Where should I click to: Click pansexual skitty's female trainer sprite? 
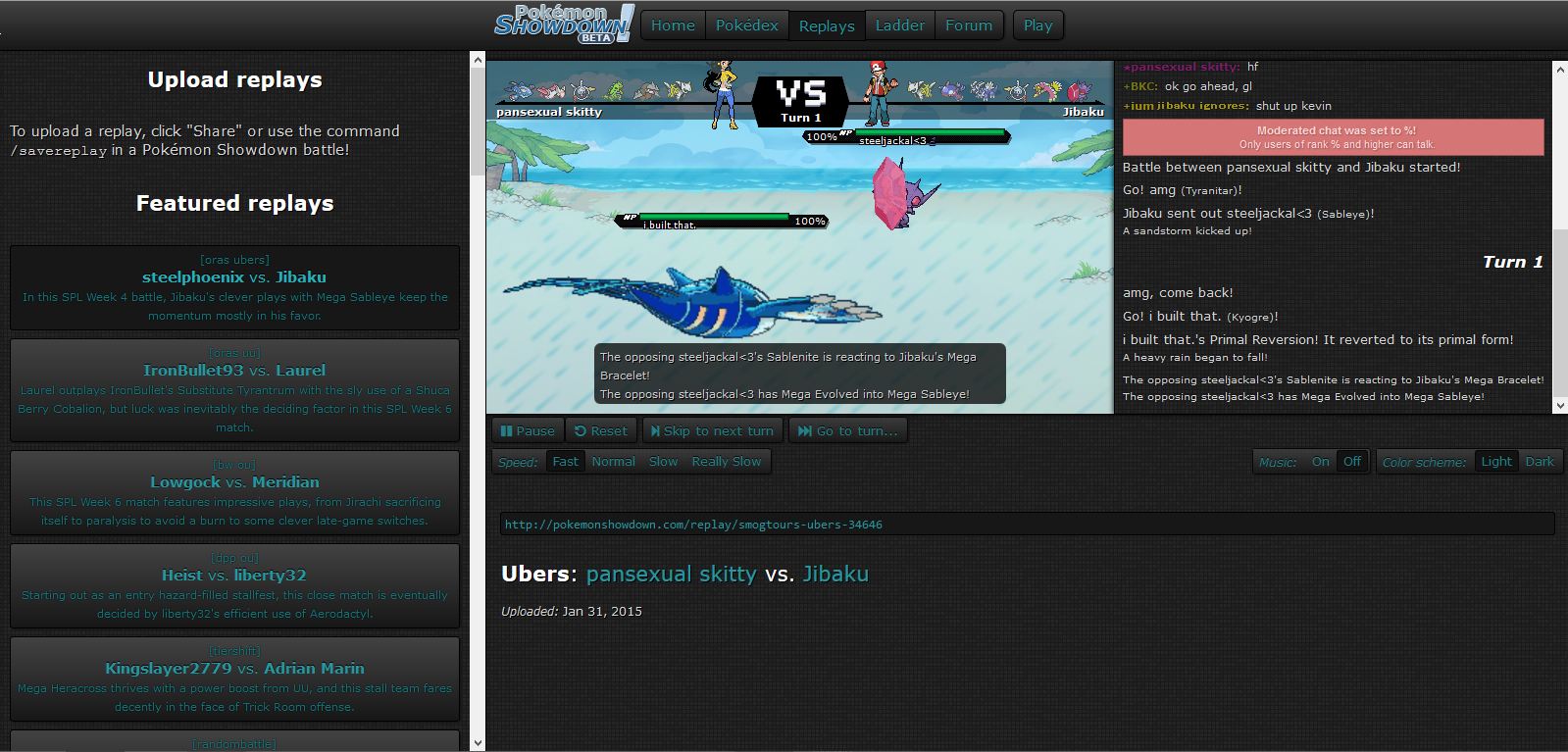[724, 93]
